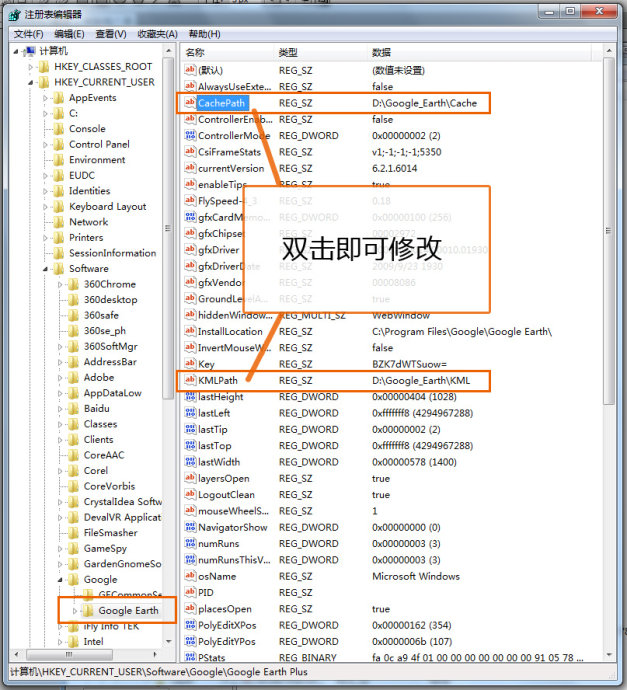Click the PStats binary value icon
This screenshot has height=690, width=627.
pos(190,657)
